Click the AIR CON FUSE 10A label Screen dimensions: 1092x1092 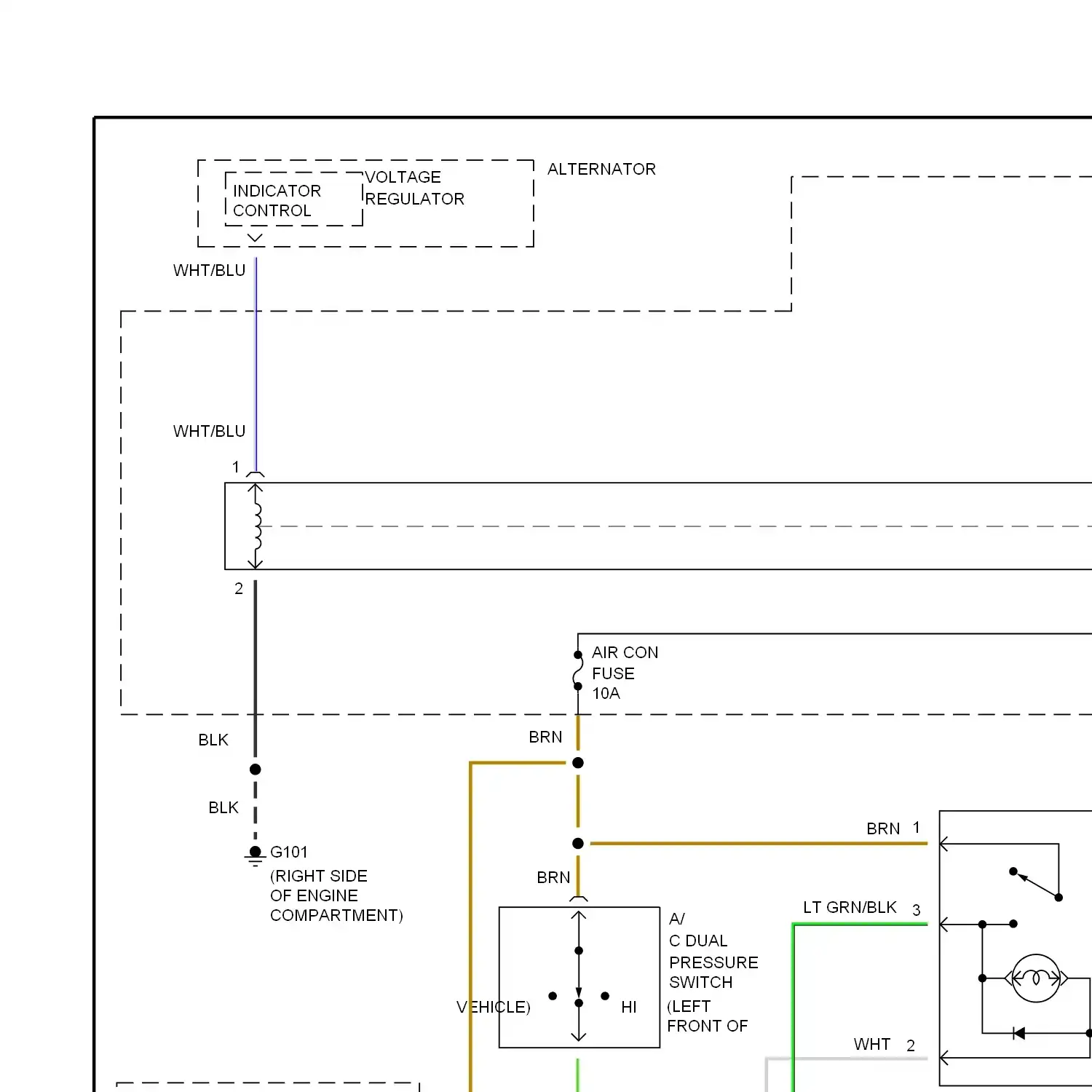tap(625, 673)
